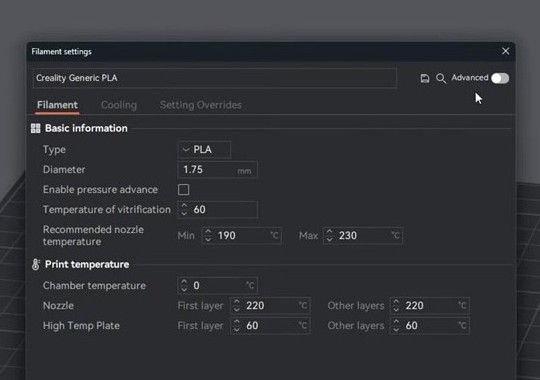Click the Print temperature section heading
This screenshot has height=380, width=540.
click(x=87, y=265)
